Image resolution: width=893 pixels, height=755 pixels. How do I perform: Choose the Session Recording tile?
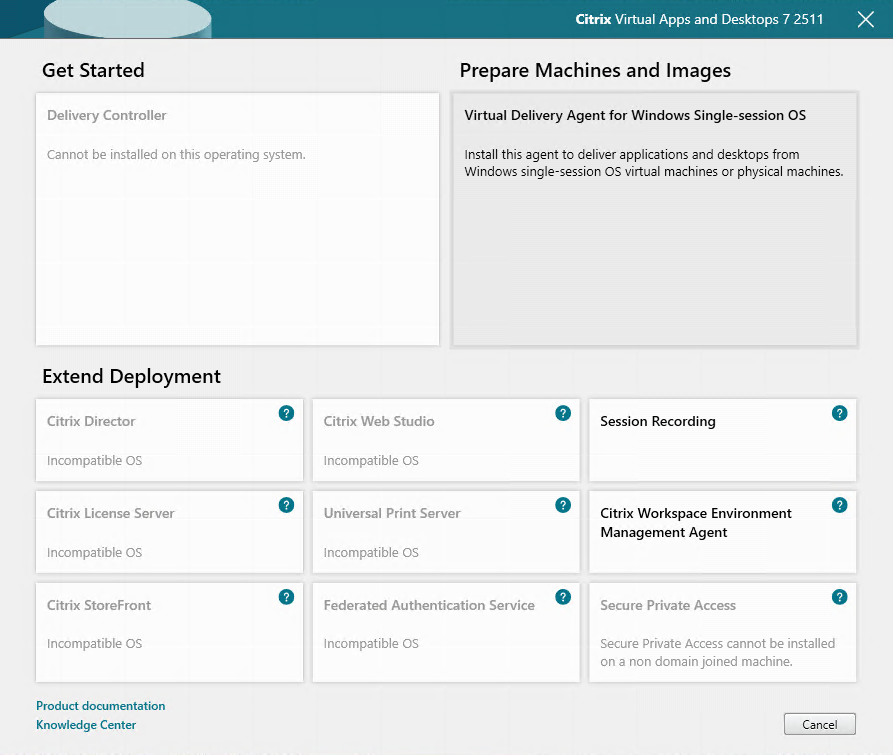[x=710, y=440]
